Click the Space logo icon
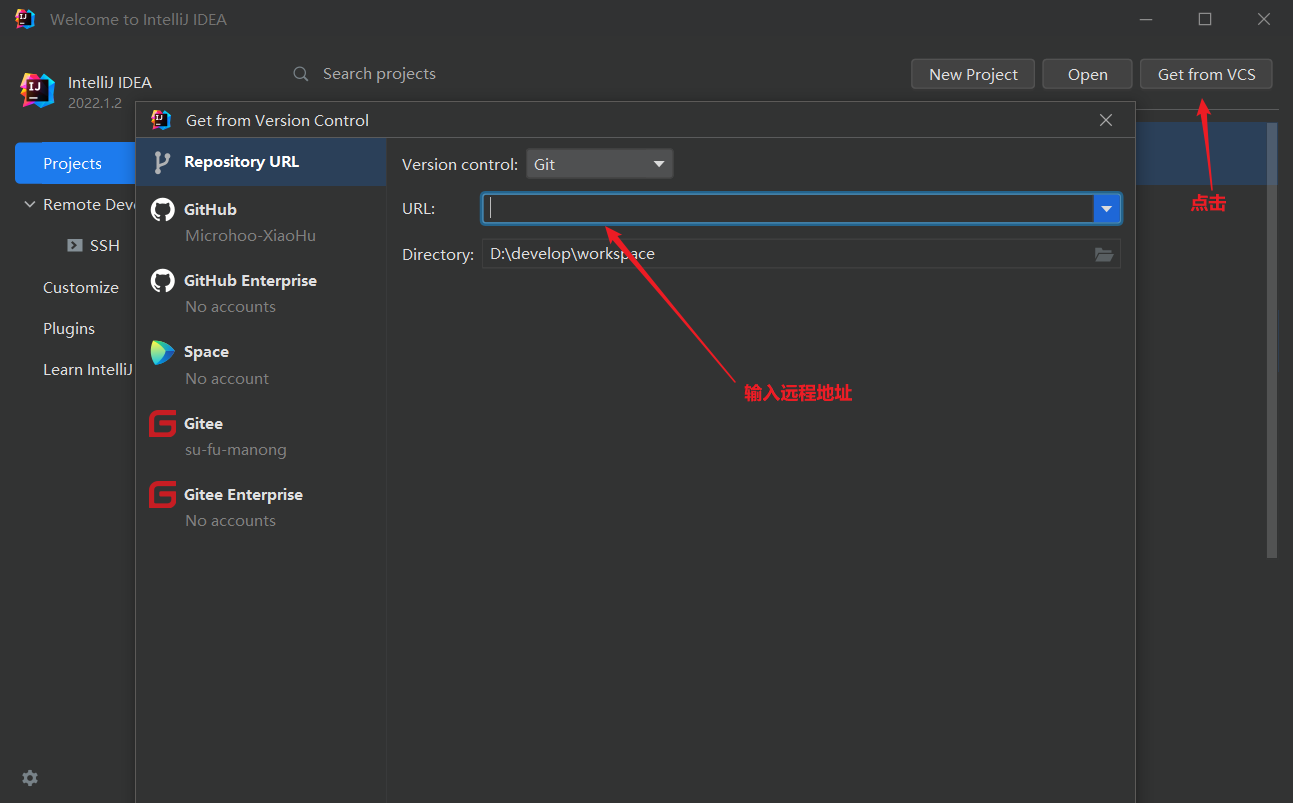The height and width of the screenshot is (803, 1293). pos(162,352)
